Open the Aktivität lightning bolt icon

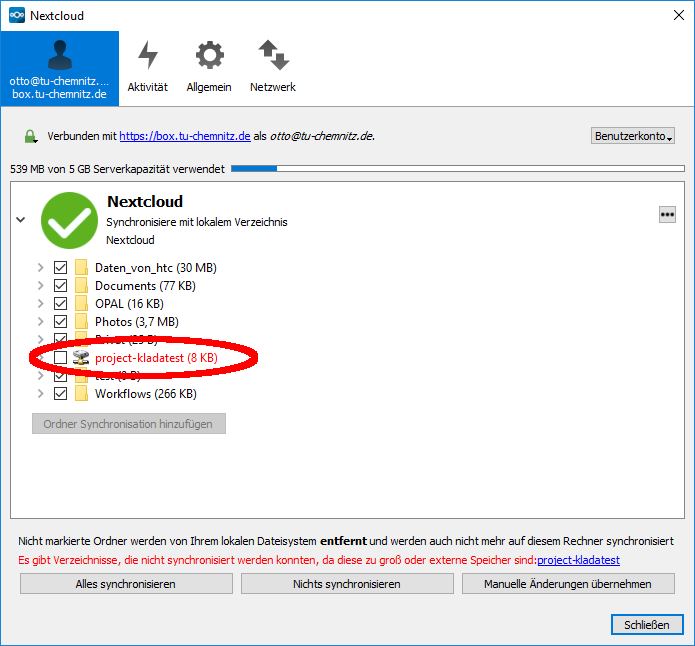click(x=147, y=56)
